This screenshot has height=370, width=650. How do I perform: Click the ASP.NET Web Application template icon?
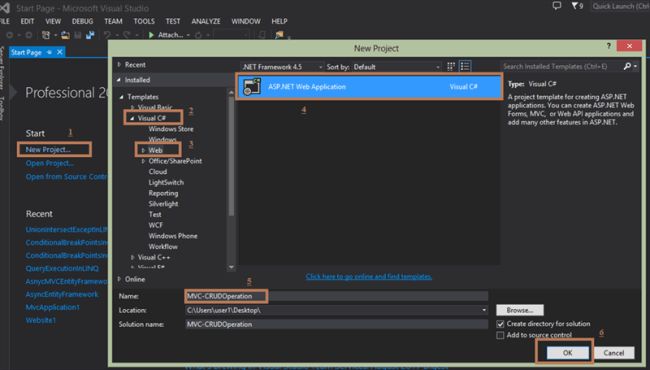[x=252, y=87]
